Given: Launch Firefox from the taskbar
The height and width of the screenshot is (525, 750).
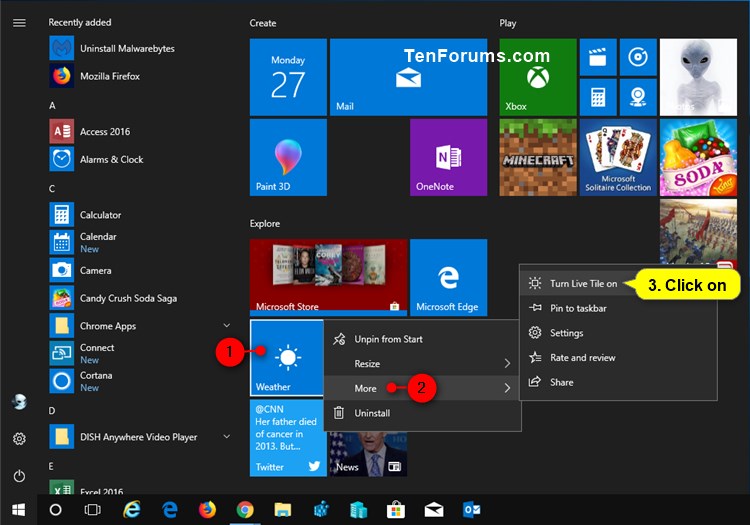Looking at the screenshot, I should (207, 510).
